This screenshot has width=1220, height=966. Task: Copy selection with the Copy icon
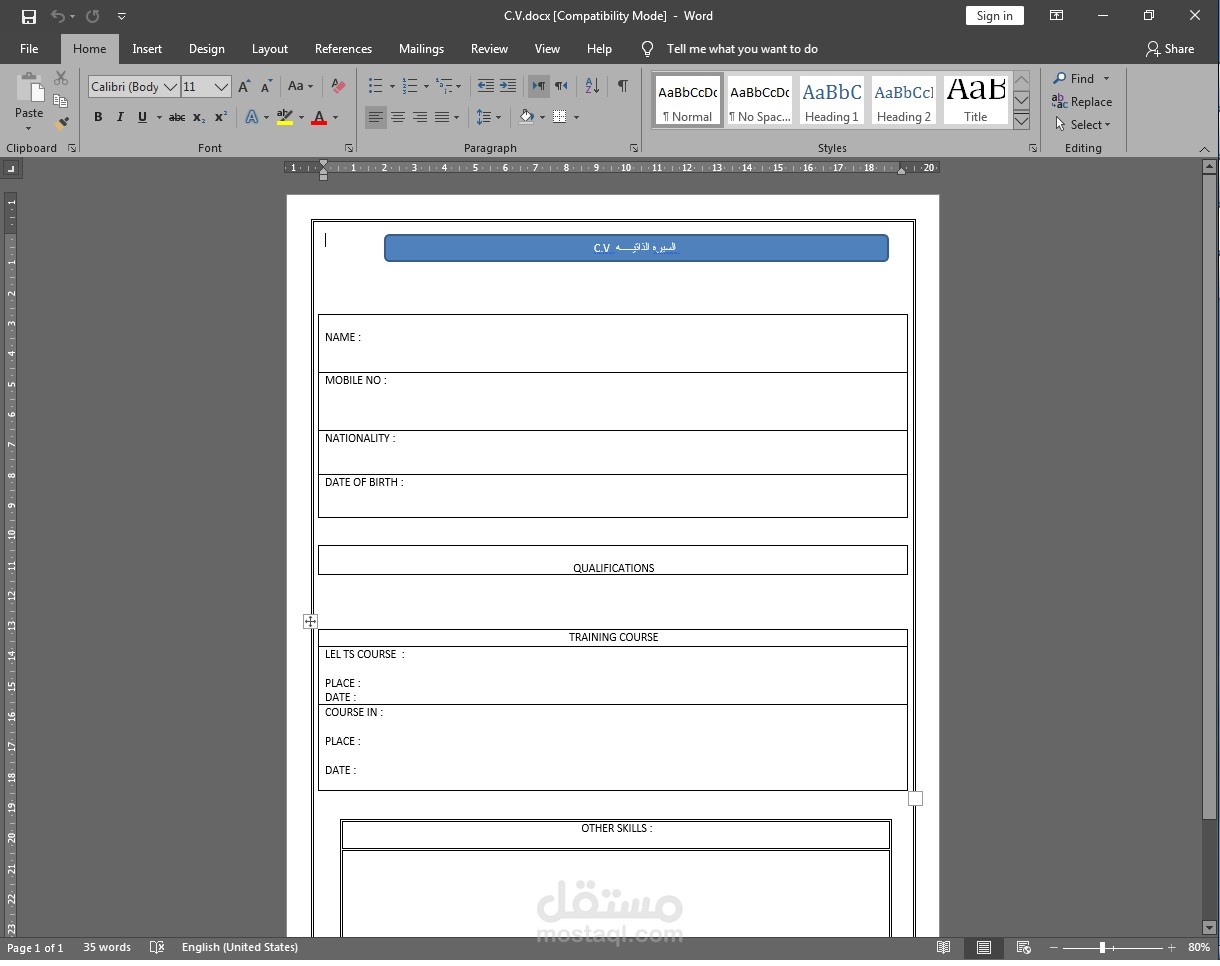pos(61,101)
